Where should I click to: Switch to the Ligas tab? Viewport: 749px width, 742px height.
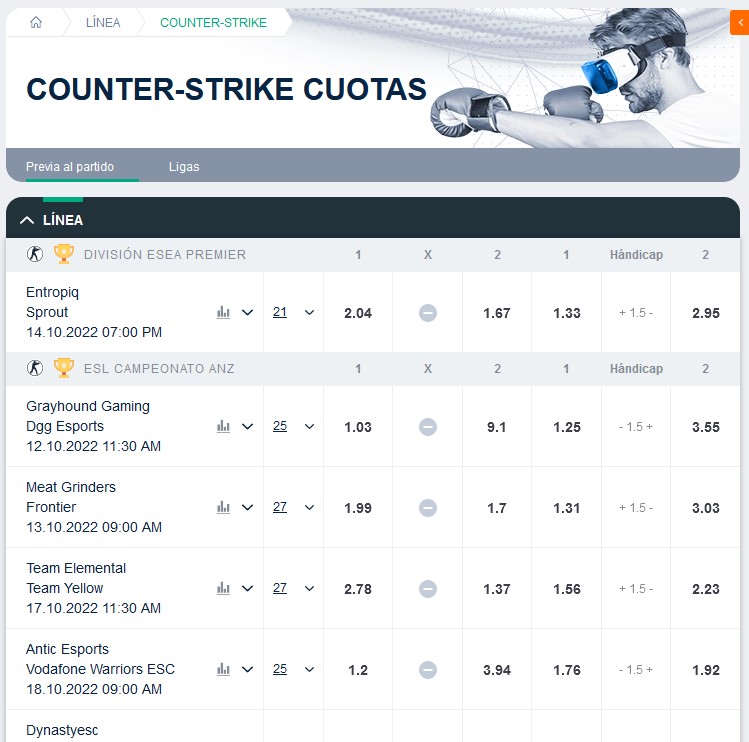pyautogui.click(x=184, y=167)
